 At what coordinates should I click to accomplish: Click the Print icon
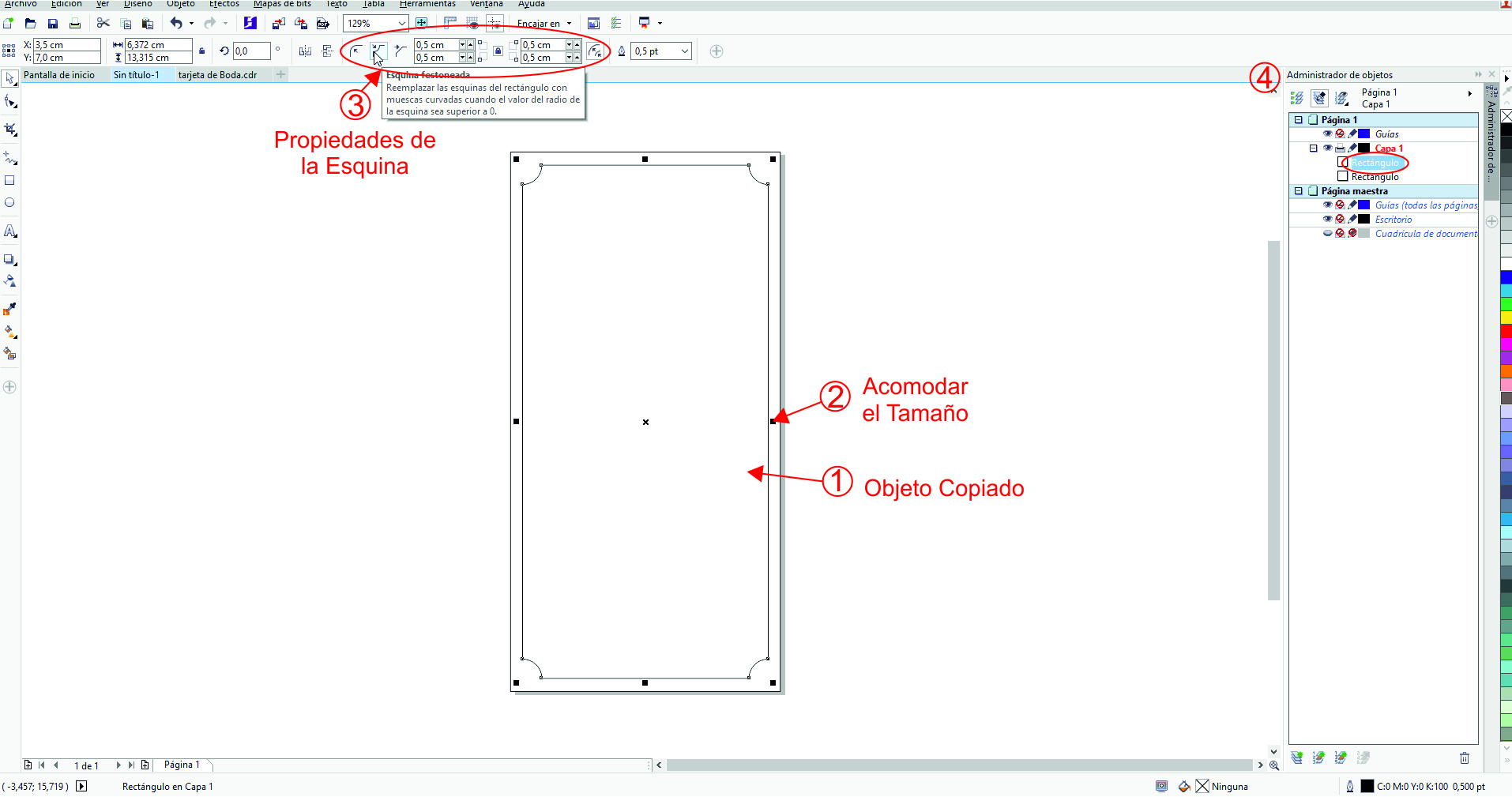75,23
